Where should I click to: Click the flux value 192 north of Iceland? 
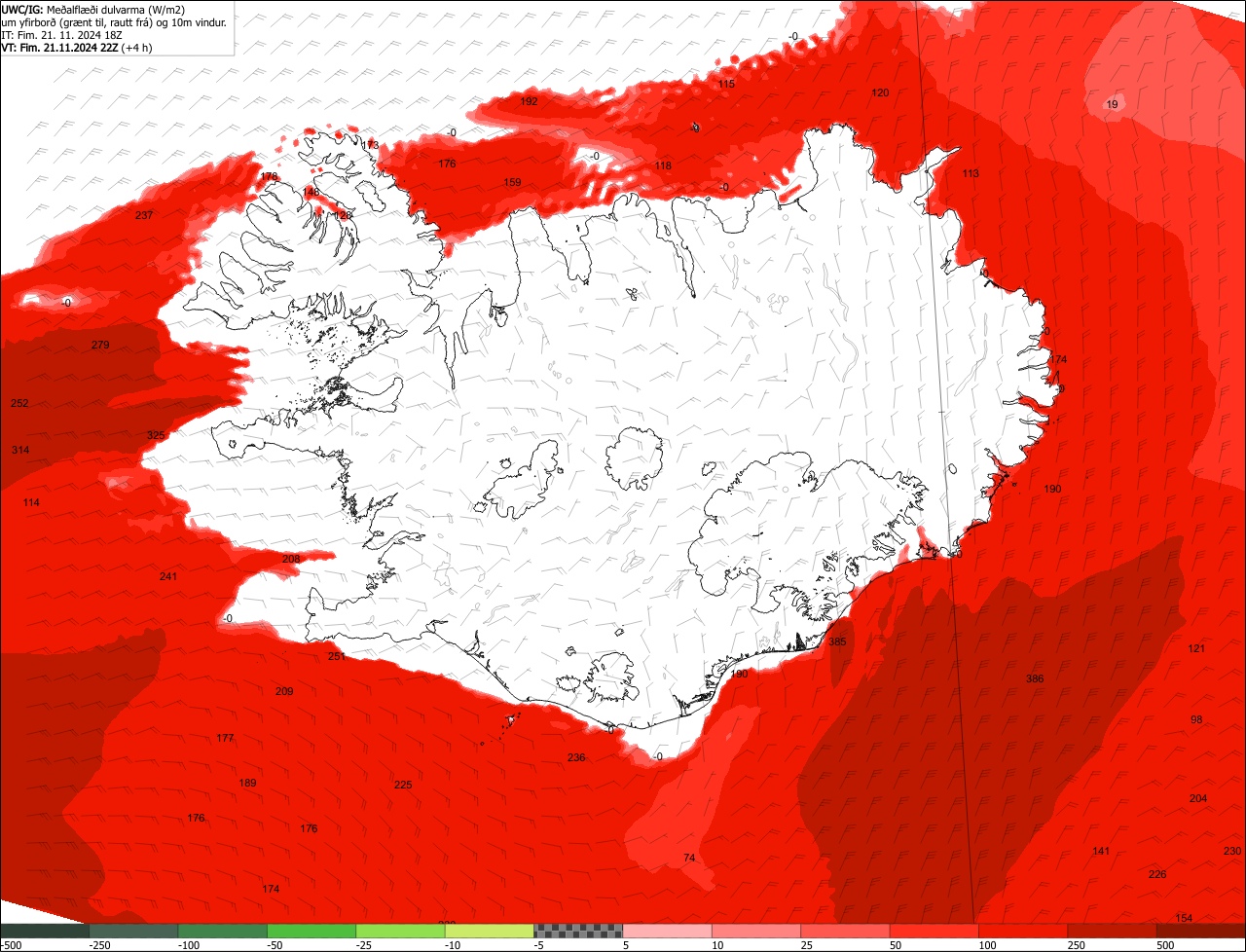[529, 101]
